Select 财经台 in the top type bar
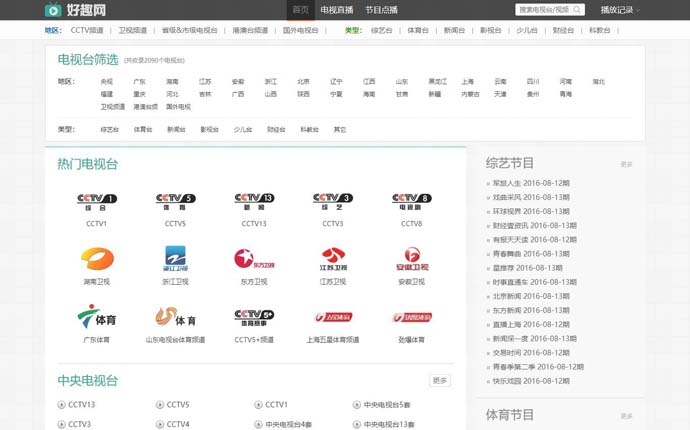690x430 pixels. pos(563,30)
